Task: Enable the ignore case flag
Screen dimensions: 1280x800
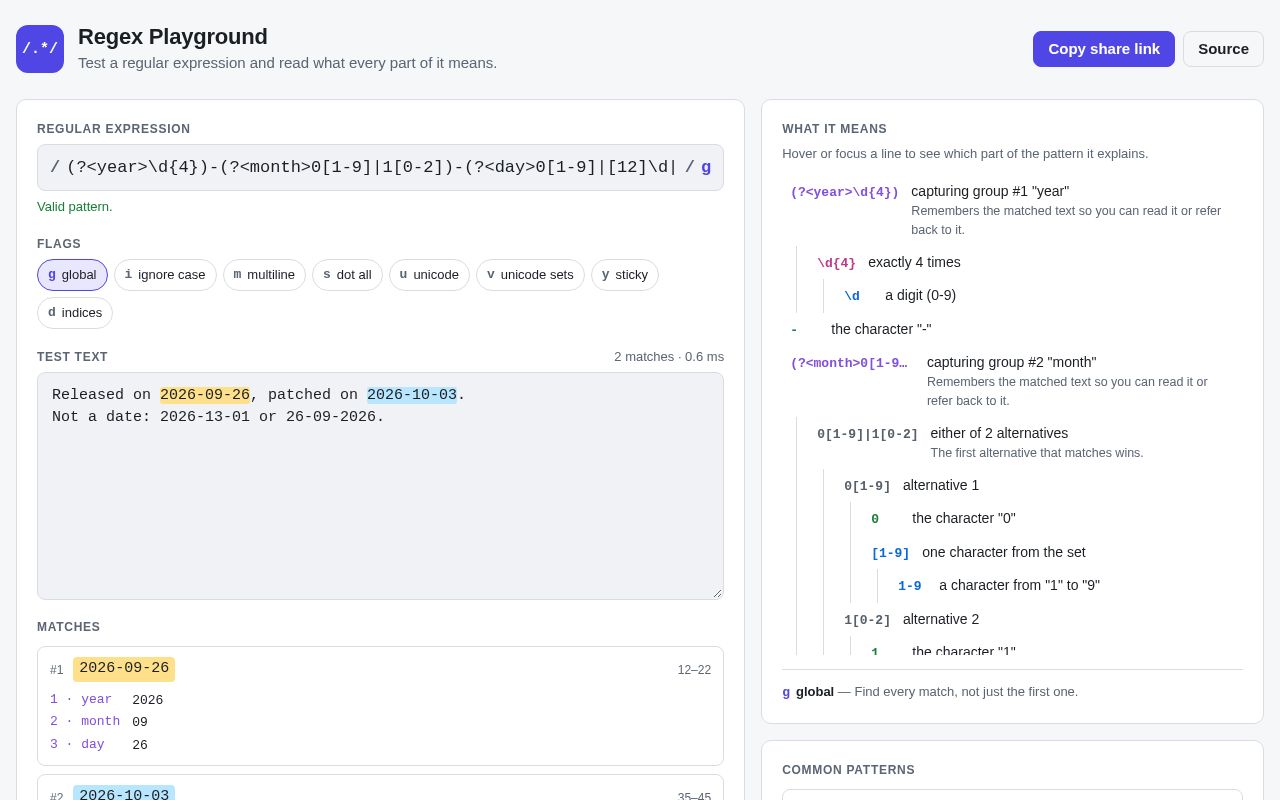Action: 165,275
